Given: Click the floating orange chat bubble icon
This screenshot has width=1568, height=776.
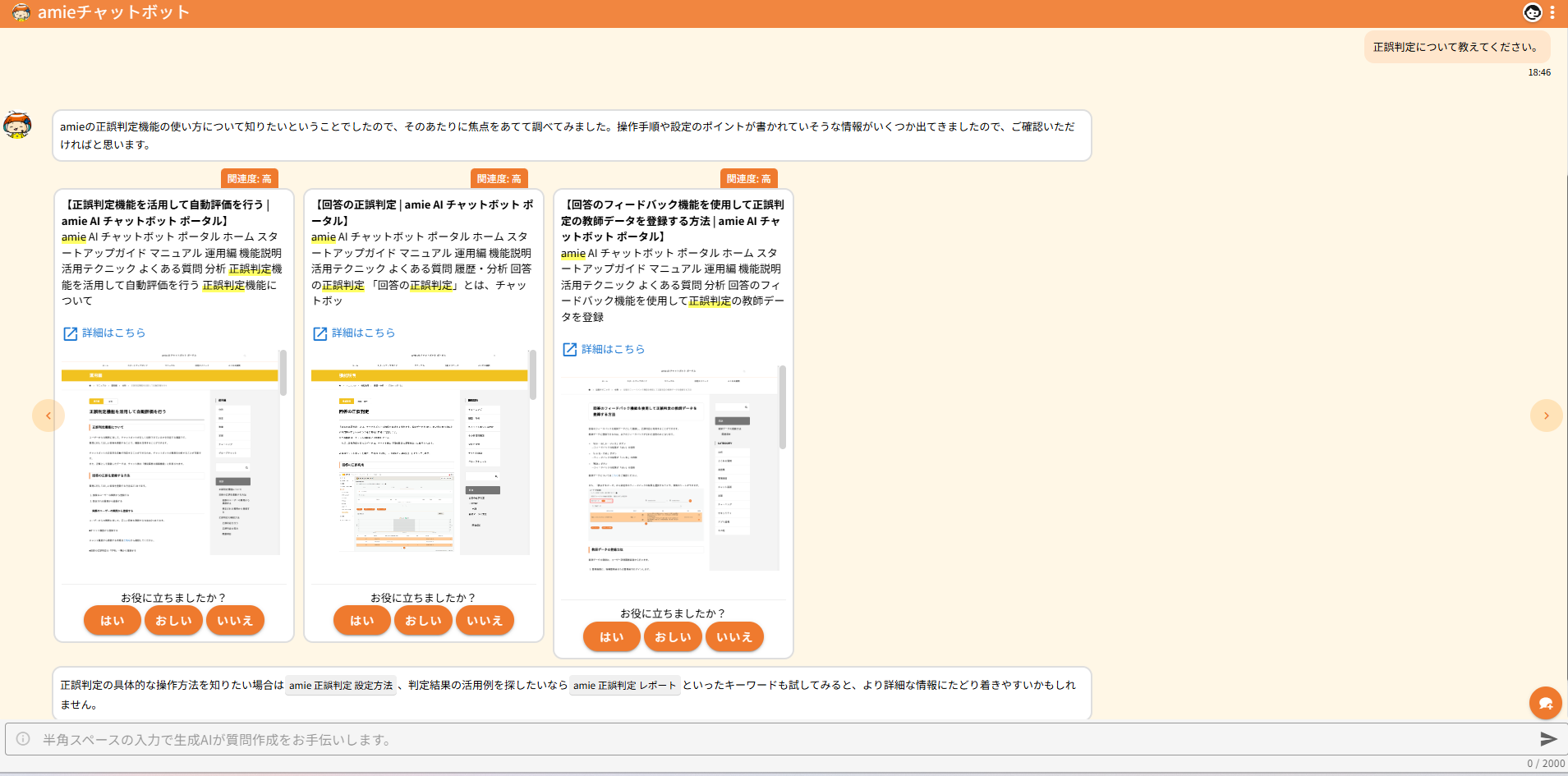Looking at the screenshot, I should click(x=1545, y=703).
